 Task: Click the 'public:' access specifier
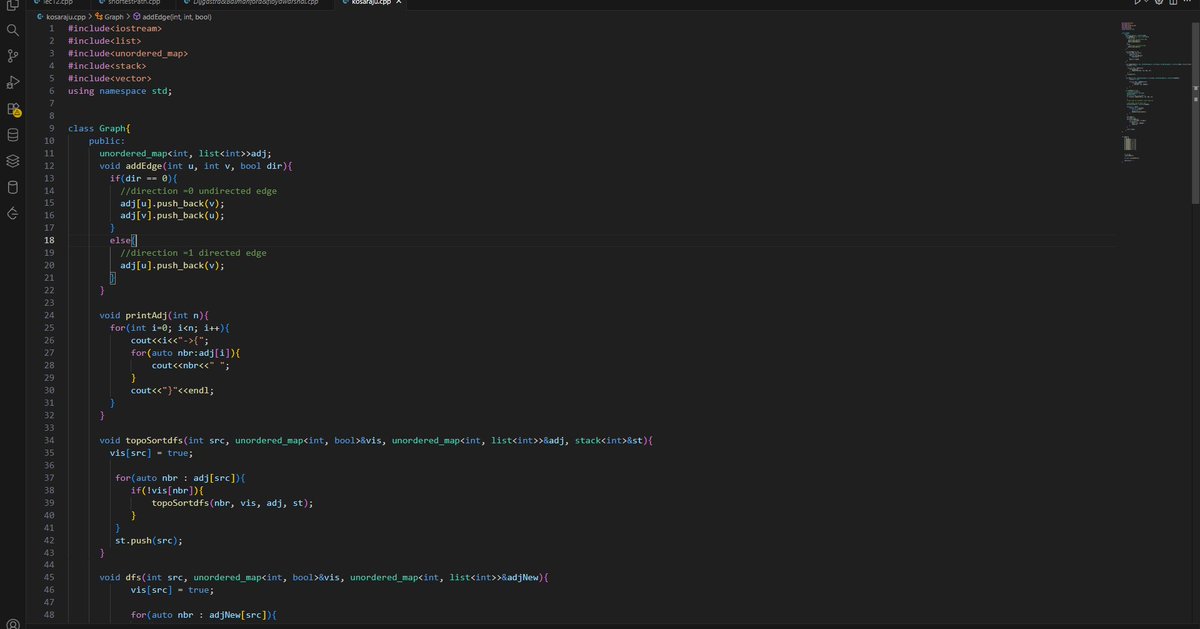click(x=107, y=141)
